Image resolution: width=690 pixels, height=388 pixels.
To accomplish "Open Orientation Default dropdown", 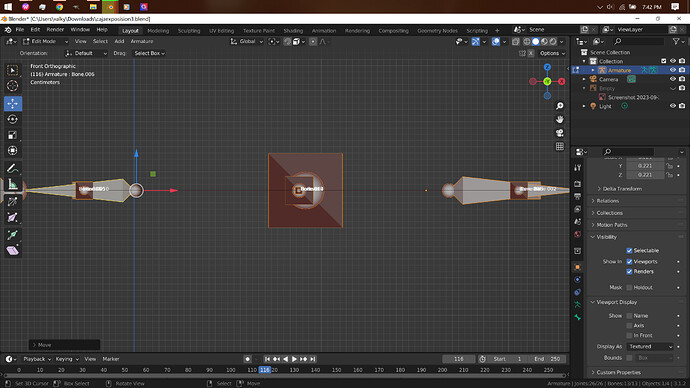I will [x=86, y=53].
